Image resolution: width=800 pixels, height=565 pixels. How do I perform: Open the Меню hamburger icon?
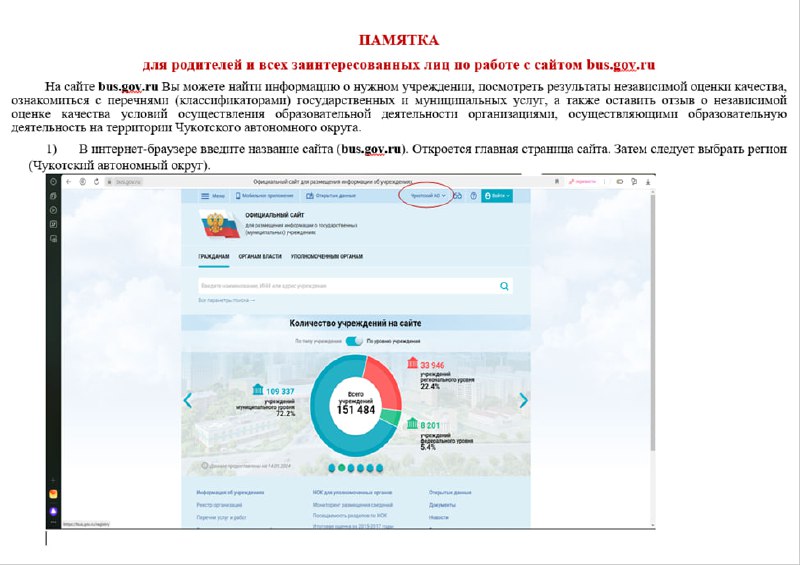tap(205, 196)
